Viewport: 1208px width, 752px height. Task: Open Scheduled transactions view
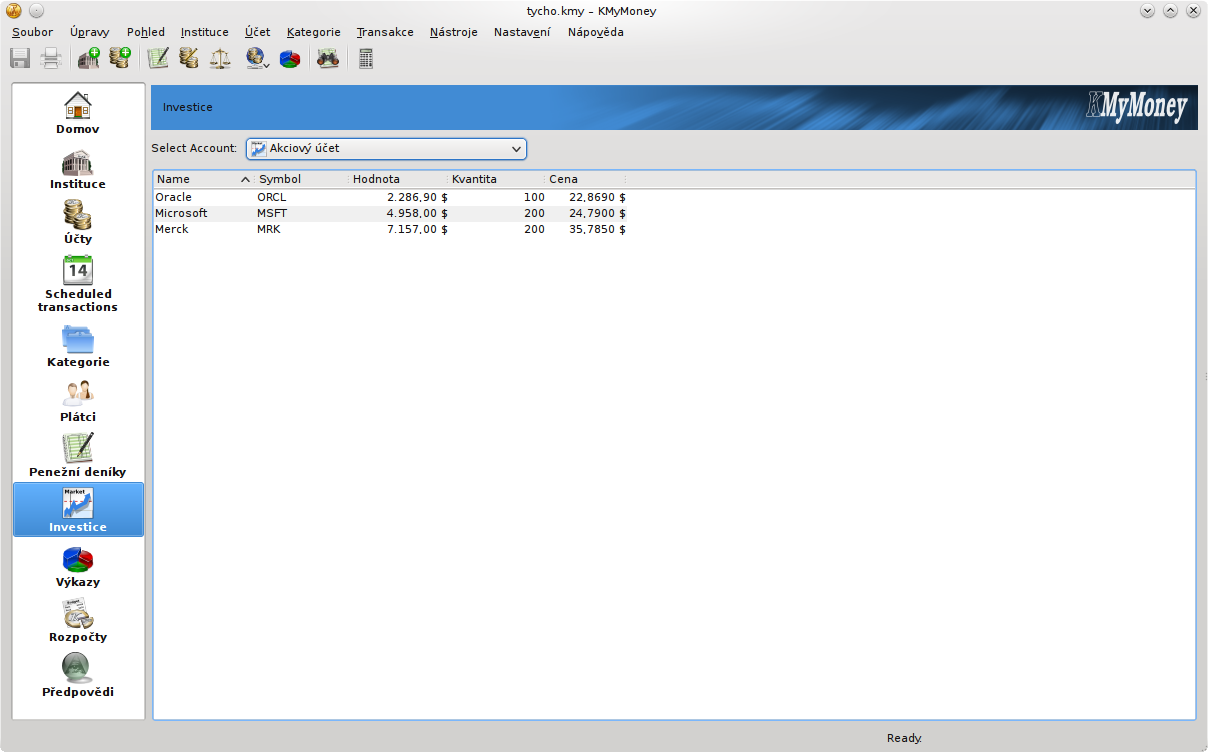tap(78, 284)
